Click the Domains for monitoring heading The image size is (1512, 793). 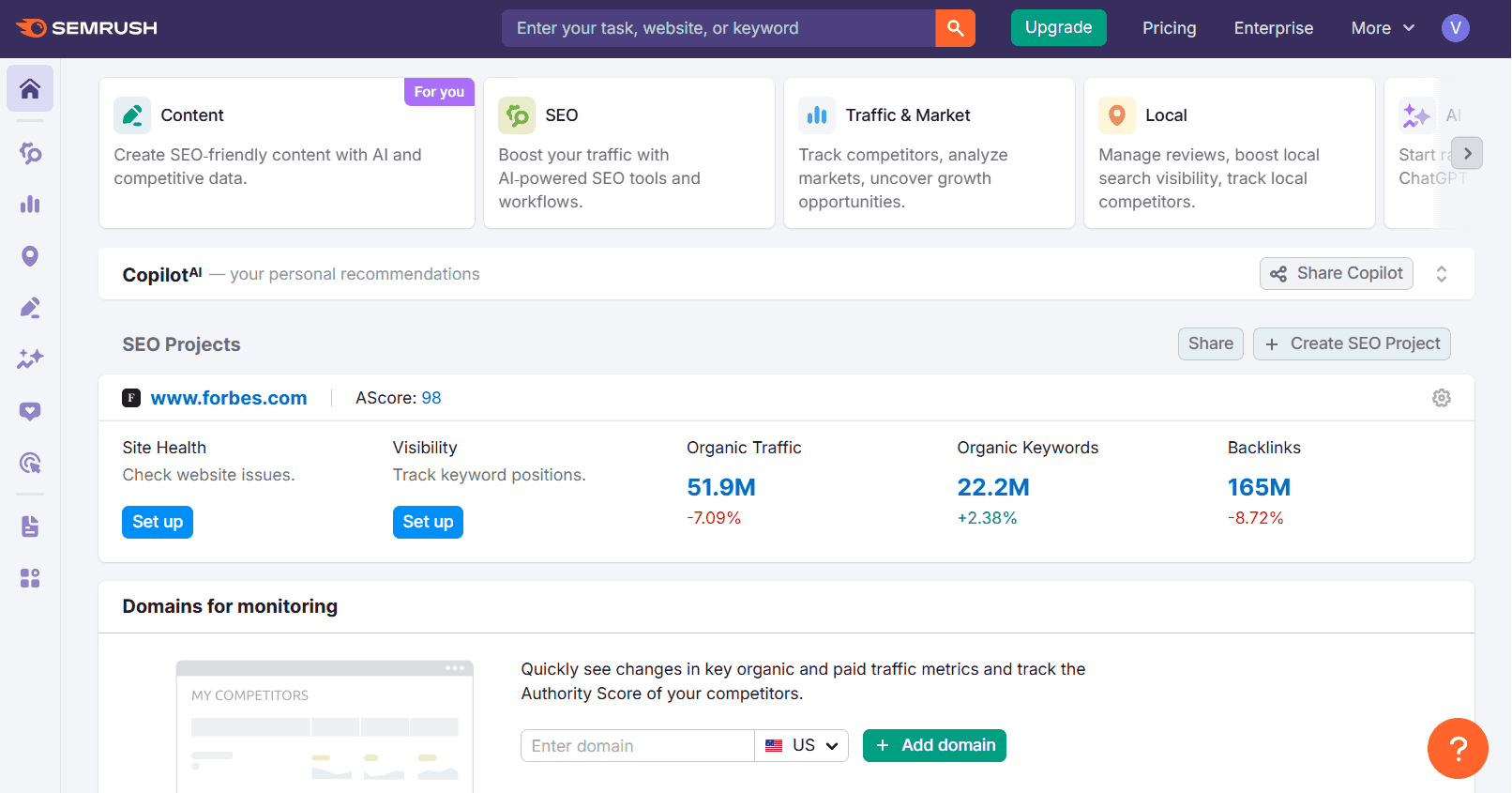[230, 606]
